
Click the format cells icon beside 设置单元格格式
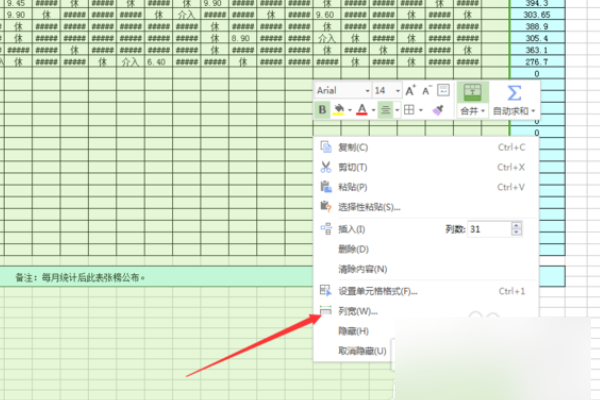326,291
